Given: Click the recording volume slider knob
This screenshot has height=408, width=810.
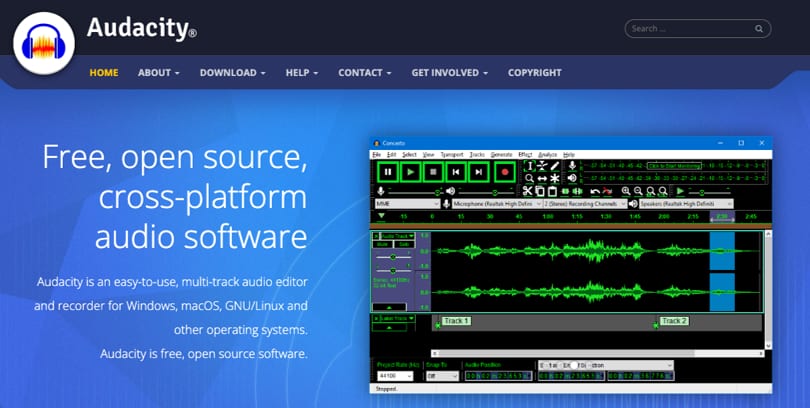Looking at the screenshot, I should (438, 192).
